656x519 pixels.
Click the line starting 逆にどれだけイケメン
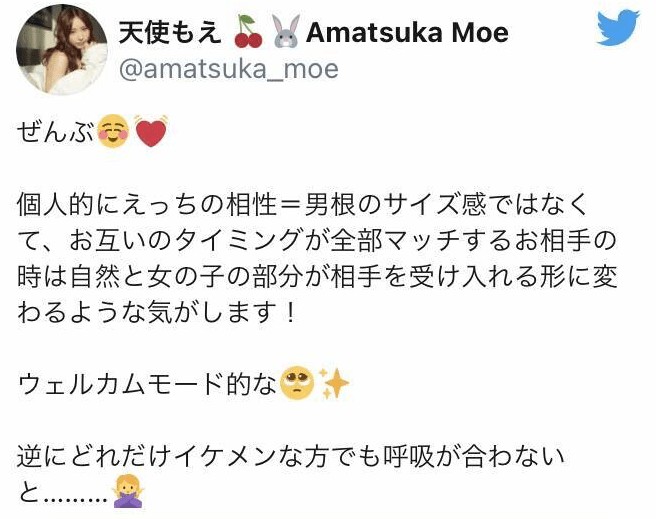click(291, 457)
